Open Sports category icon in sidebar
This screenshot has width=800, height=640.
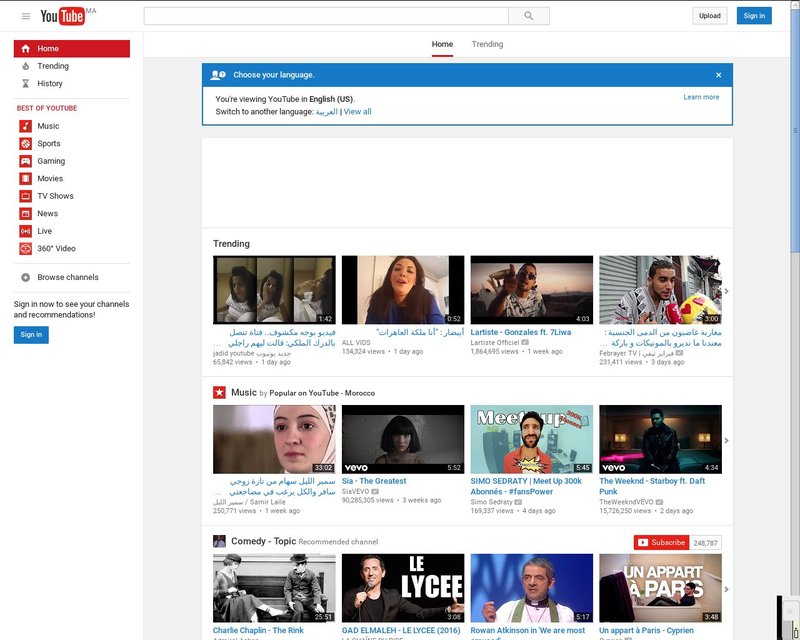(26, 143)
